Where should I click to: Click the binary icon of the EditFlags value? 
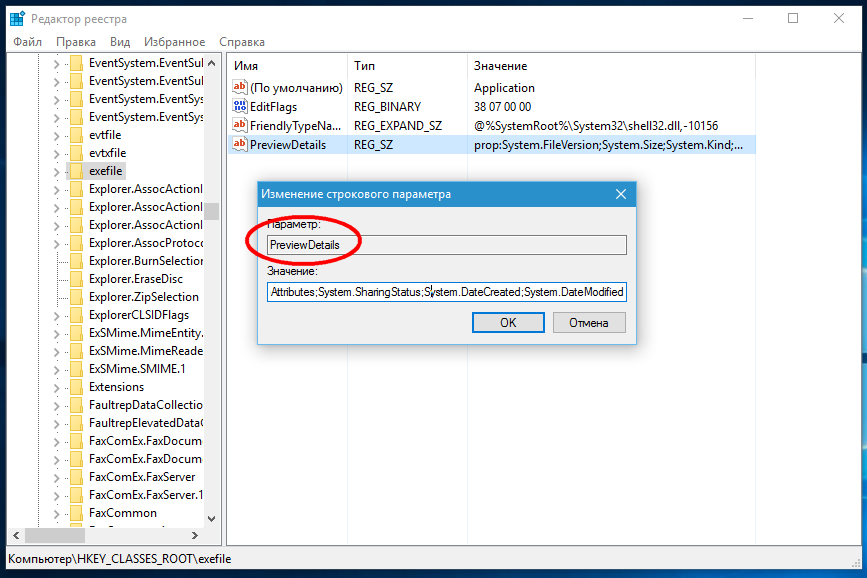point(239,106)
